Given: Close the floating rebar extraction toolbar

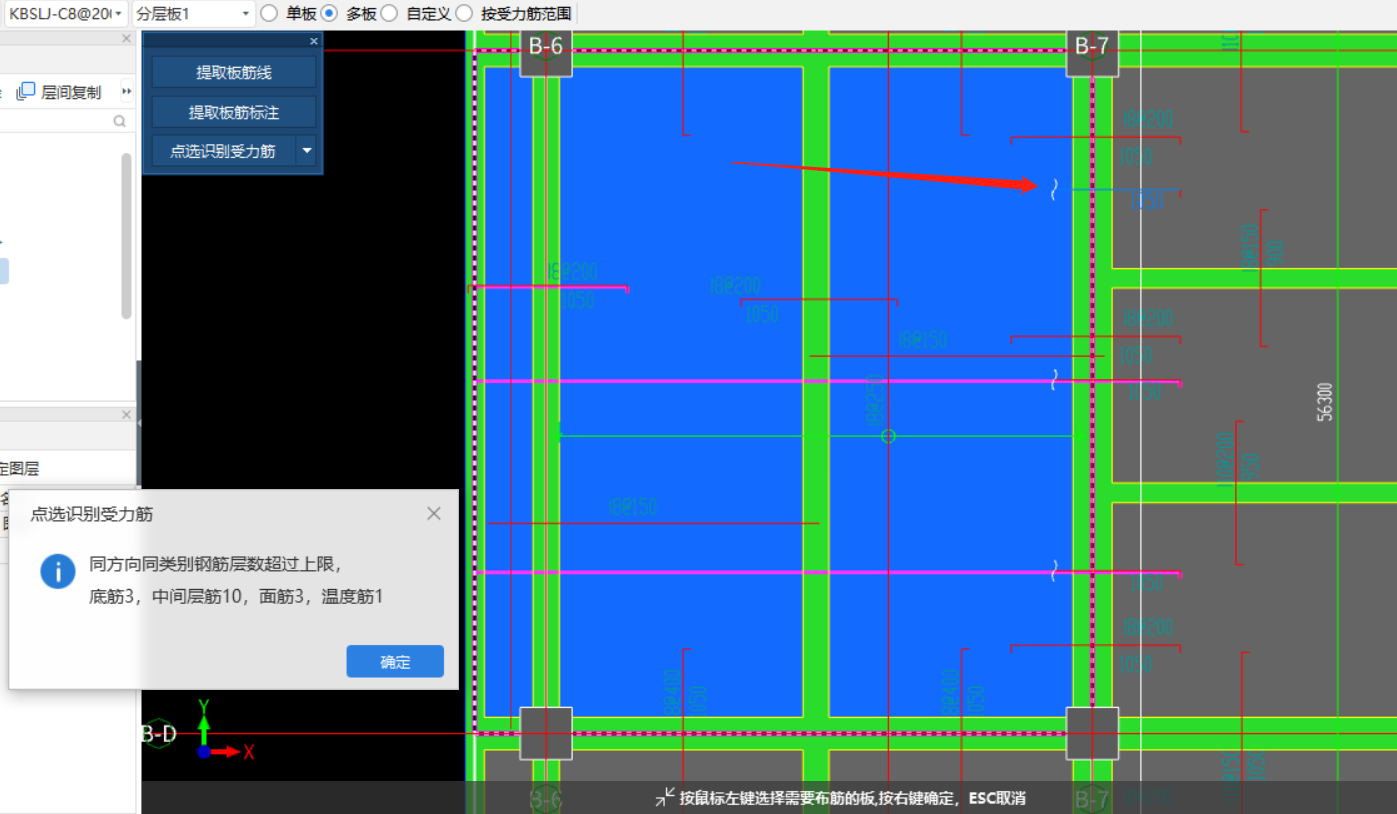Looking at the screenshot, I should (314, 41).
